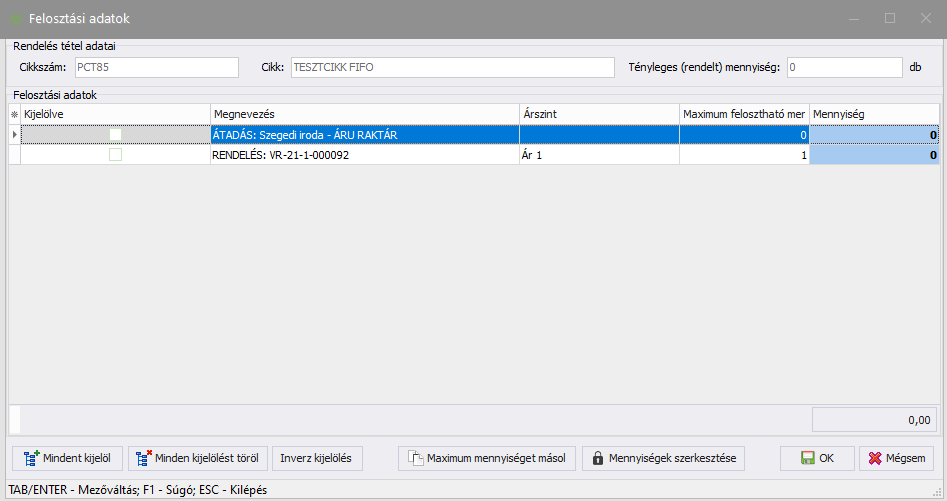Sort by the Megnevezés column header
The image size is (947, 501).
tap(364, 115)
